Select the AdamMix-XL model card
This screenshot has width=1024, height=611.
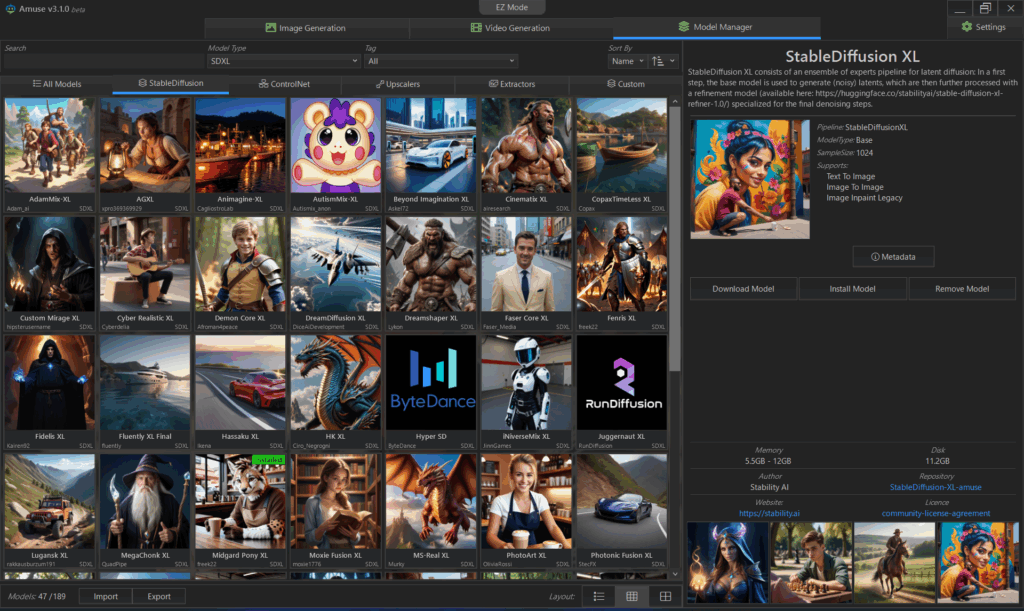[x=50, y=155]
